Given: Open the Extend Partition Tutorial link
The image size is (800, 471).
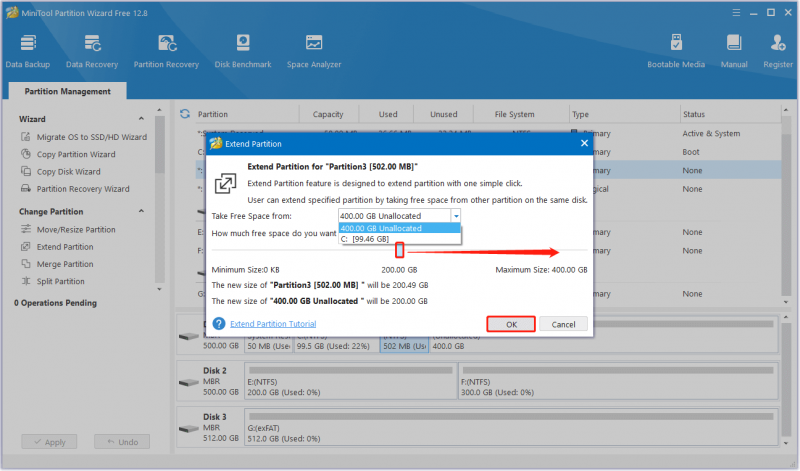Looking at the screenshot, I should tap(273, 324).
